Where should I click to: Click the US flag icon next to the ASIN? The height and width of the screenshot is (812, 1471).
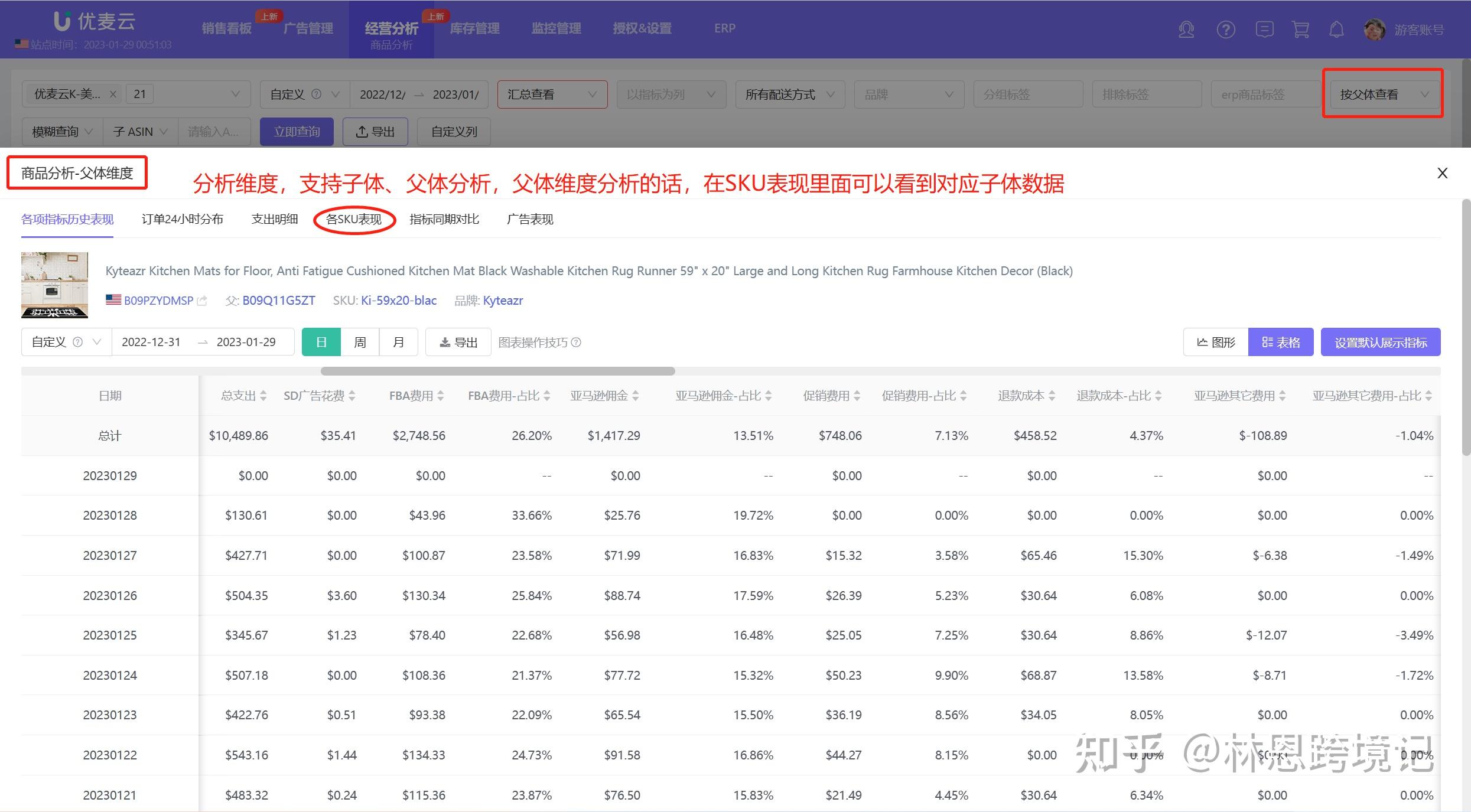113,299
